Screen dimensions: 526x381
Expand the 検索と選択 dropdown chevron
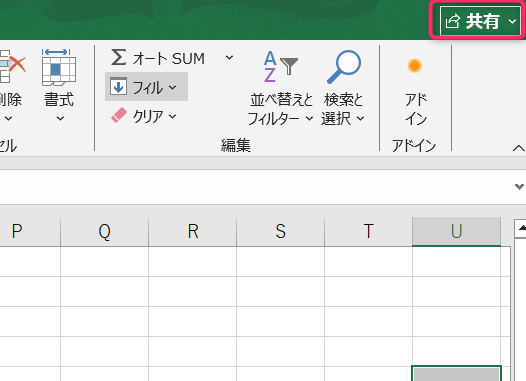click(x=360, y=118)
